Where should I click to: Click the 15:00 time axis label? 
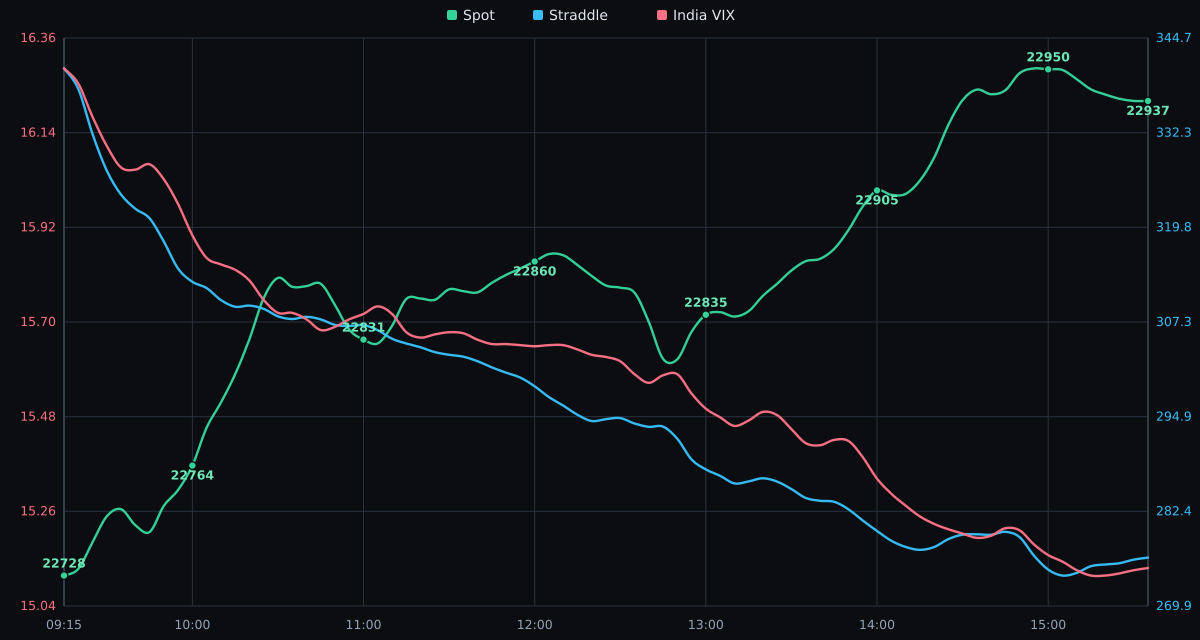(1048, 625)
